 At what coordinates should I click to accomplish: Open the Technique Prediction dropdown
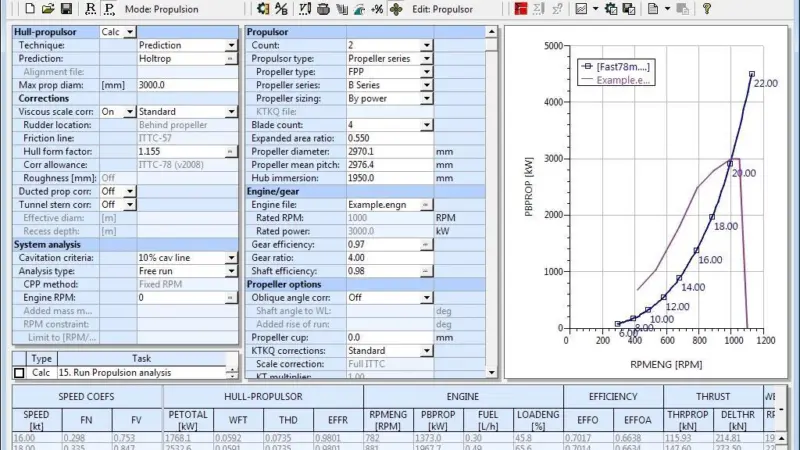click(232, 45)
